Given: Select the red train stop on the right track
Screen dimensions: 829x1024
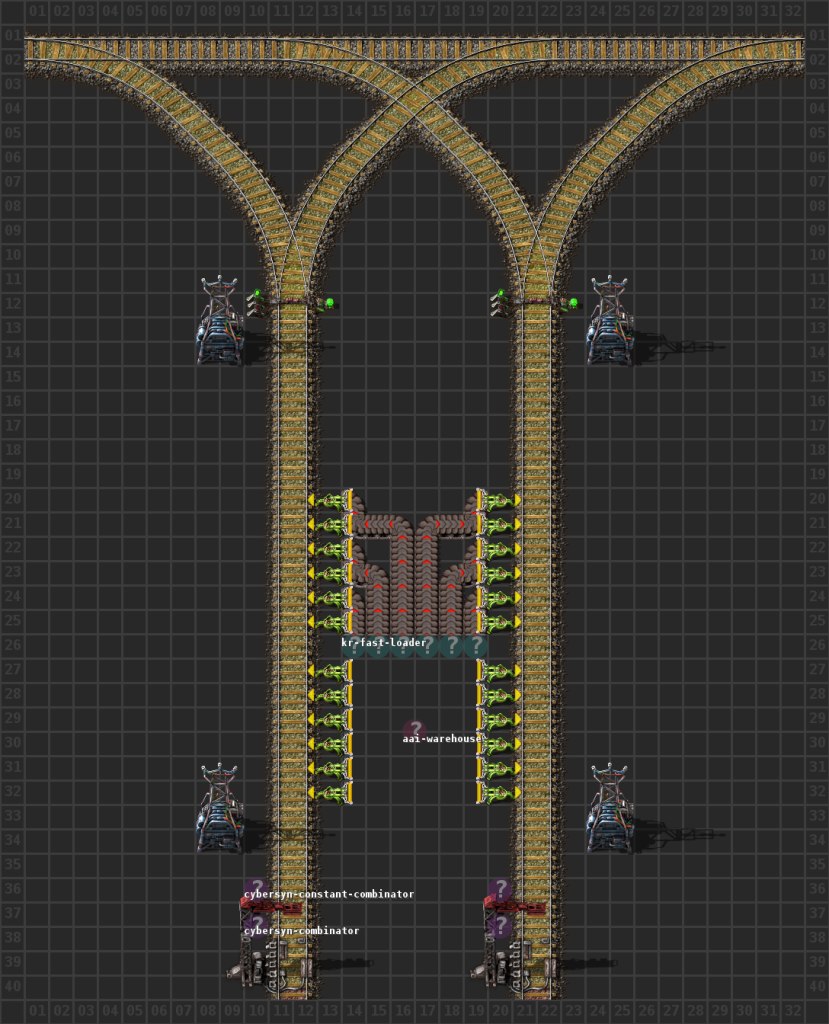Looking at the screenshot, I should click(514, 906).
